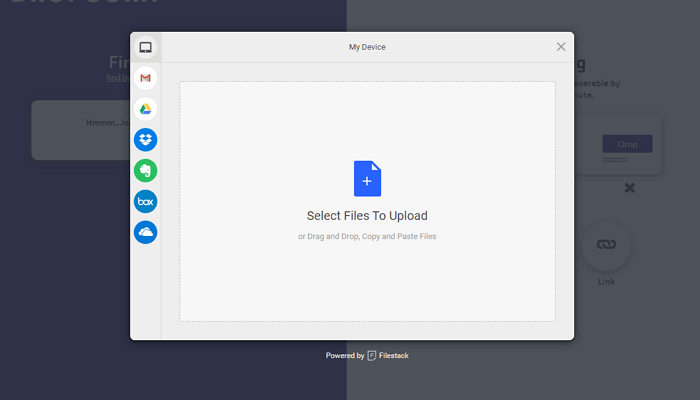The height and width of the screenshot is (400, 700).
Task: Open the Evernote upload source
Action: [146, 171]
